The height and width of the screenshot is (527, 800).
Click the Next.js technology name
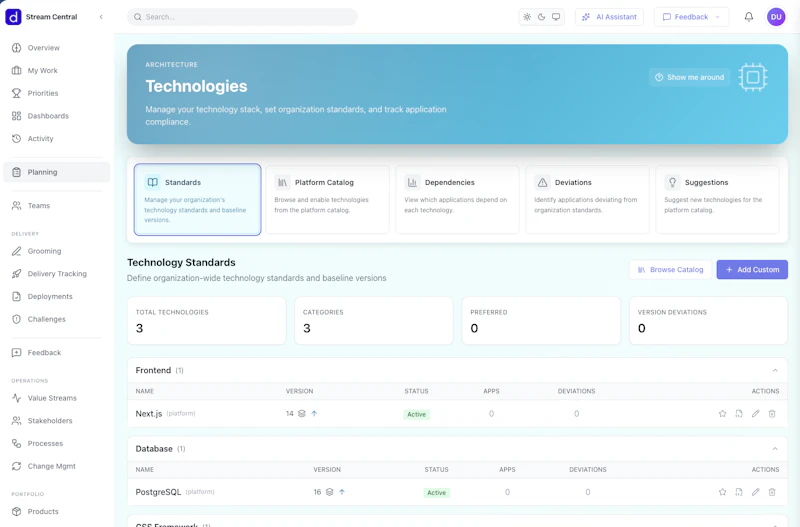pos(148,414)
